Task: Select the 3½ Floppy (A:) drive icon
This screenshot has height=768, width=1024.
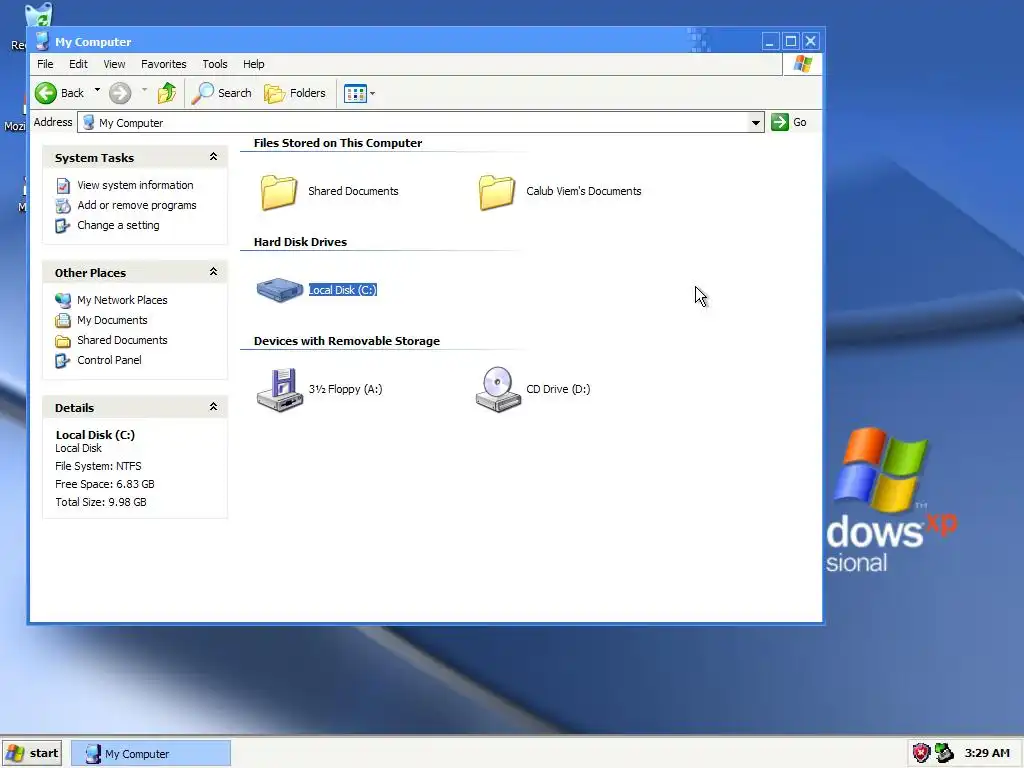Action: point(280,390)
